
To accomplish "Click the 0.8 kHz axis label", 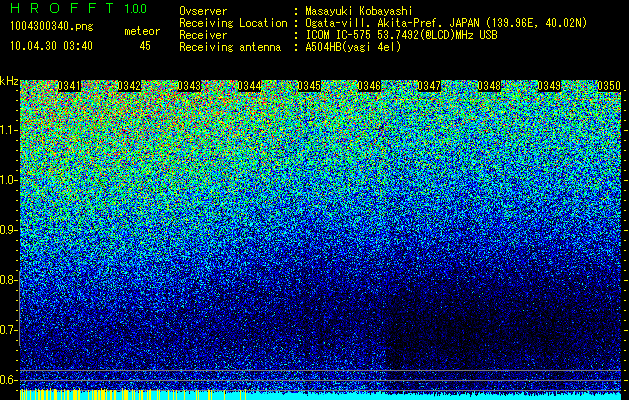I will click(x=8, y=280).
